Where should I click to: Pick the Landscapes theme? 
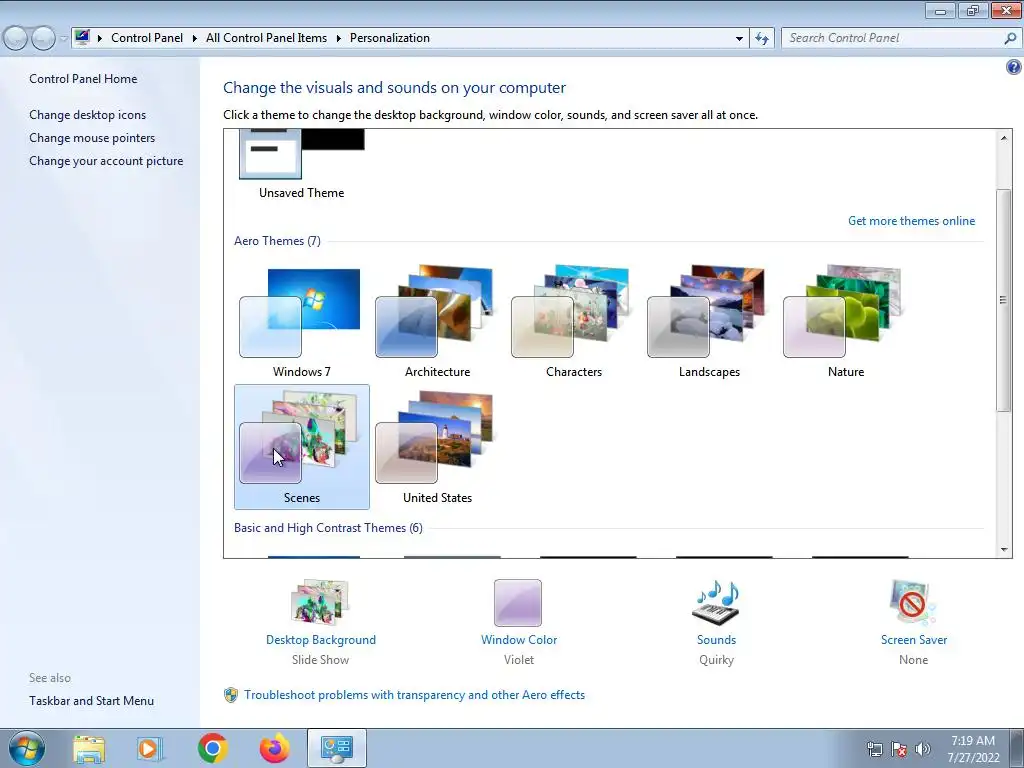(709, 321)
